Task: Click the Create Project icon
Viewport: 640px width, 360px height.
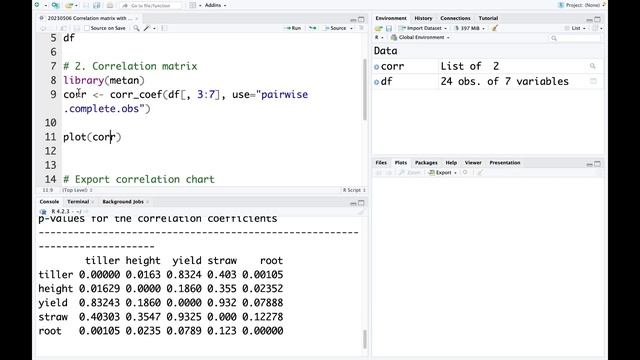Action: click(56, 5)
